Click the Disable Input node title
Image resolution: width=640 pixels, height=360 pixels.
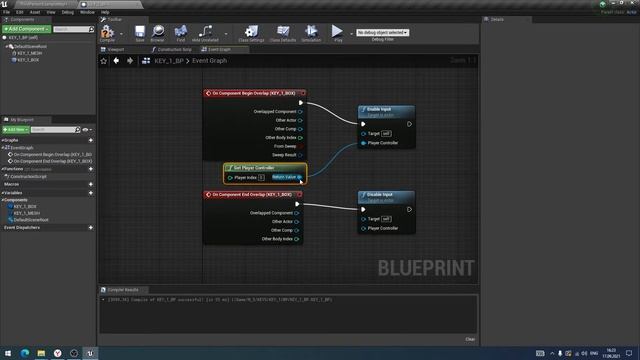(x=379, y=195)
